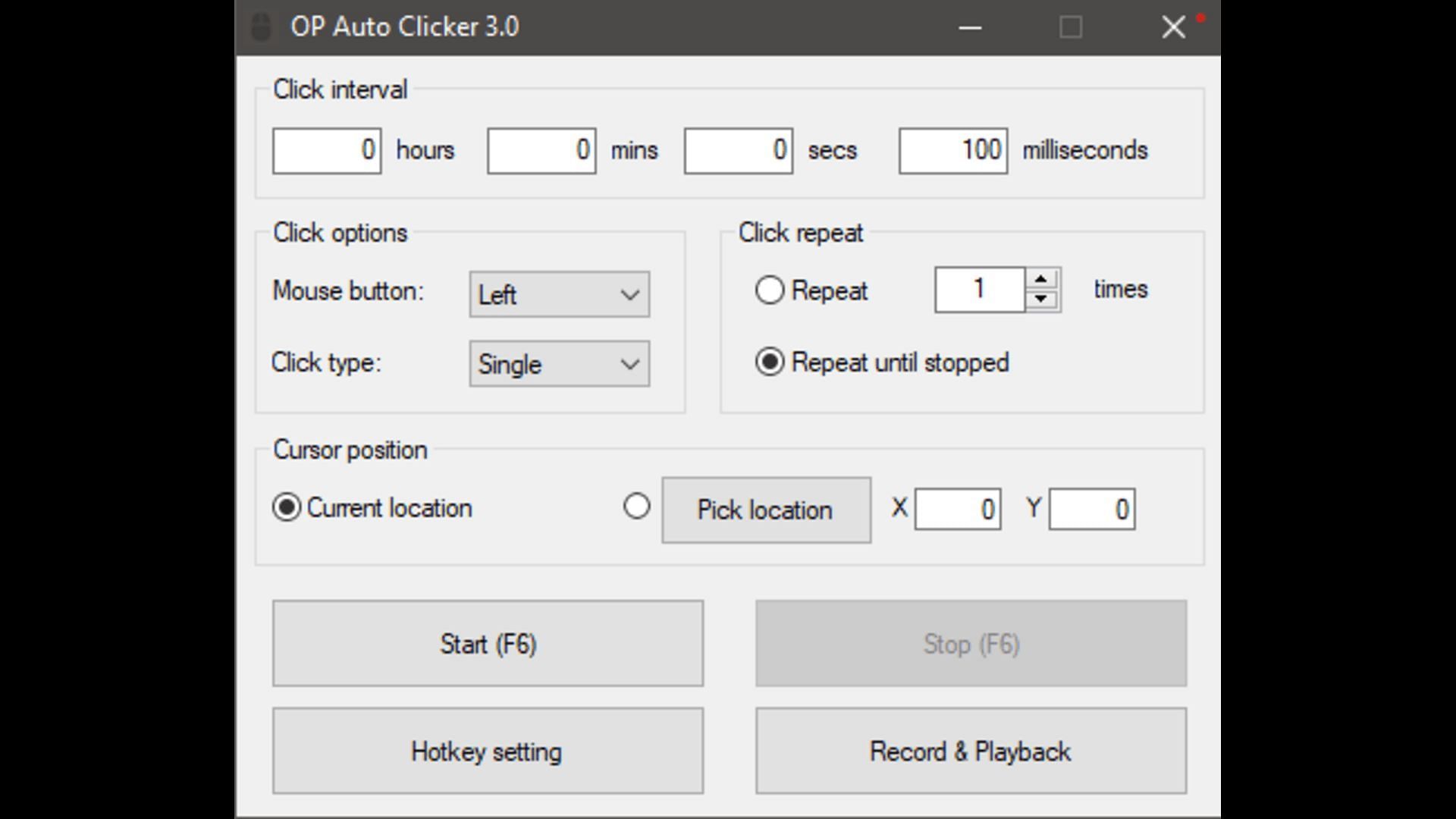Focus the milliseconds input field

(953, 151)
